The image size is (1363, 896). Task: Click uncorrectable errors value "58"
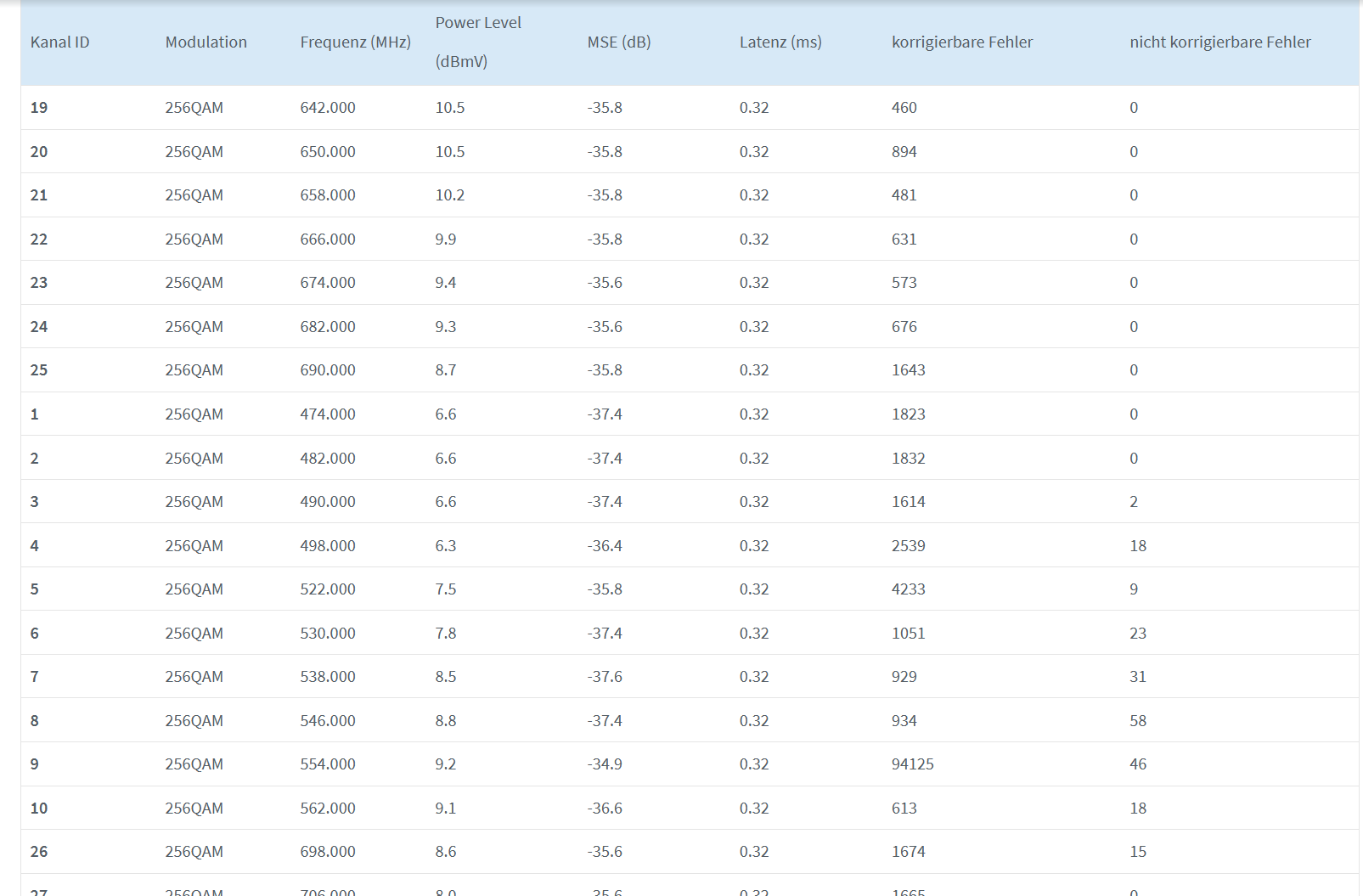[1138, 721]
